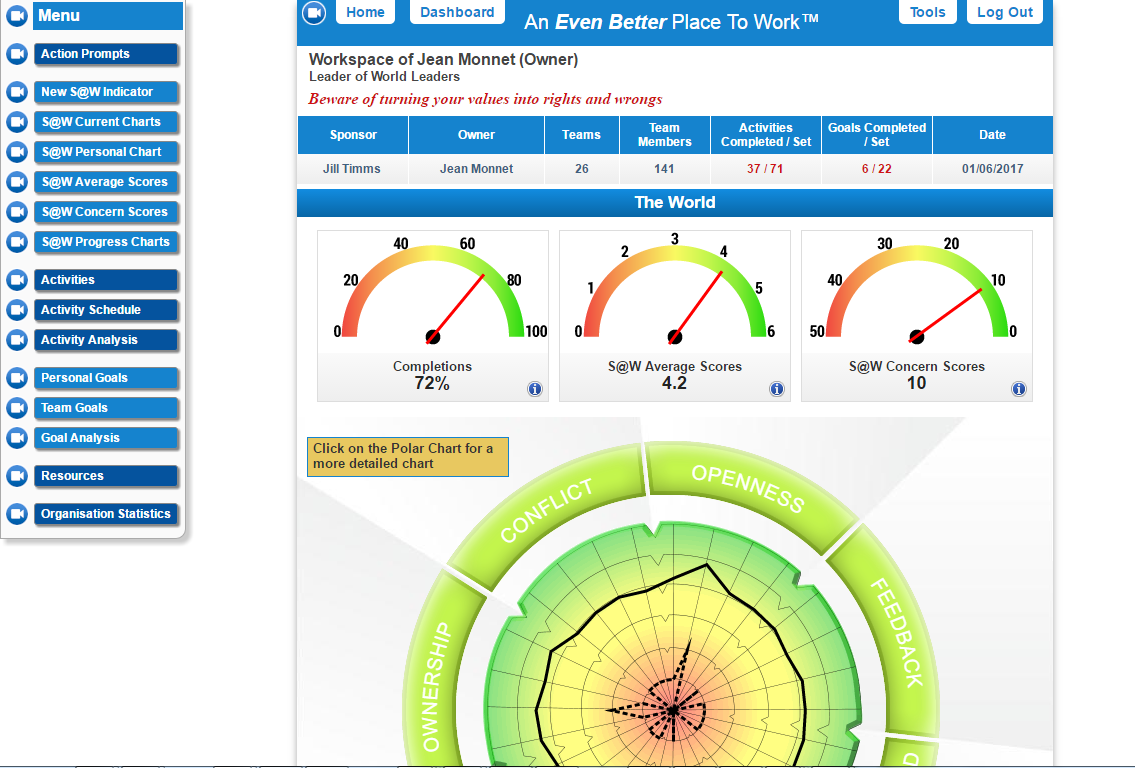This screenshot has width=1135, height=768.
Task: Click the video icon beside Personal Goals
Action: (x=17, y=378)
